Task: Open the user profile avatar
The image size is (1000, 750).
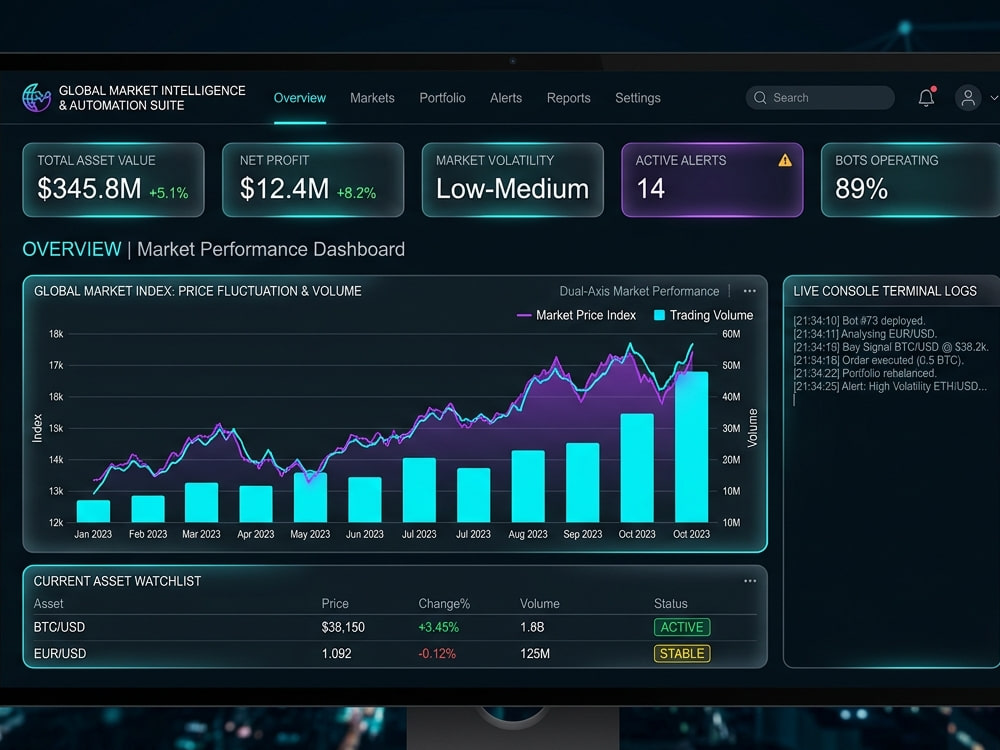Action: 967,98
